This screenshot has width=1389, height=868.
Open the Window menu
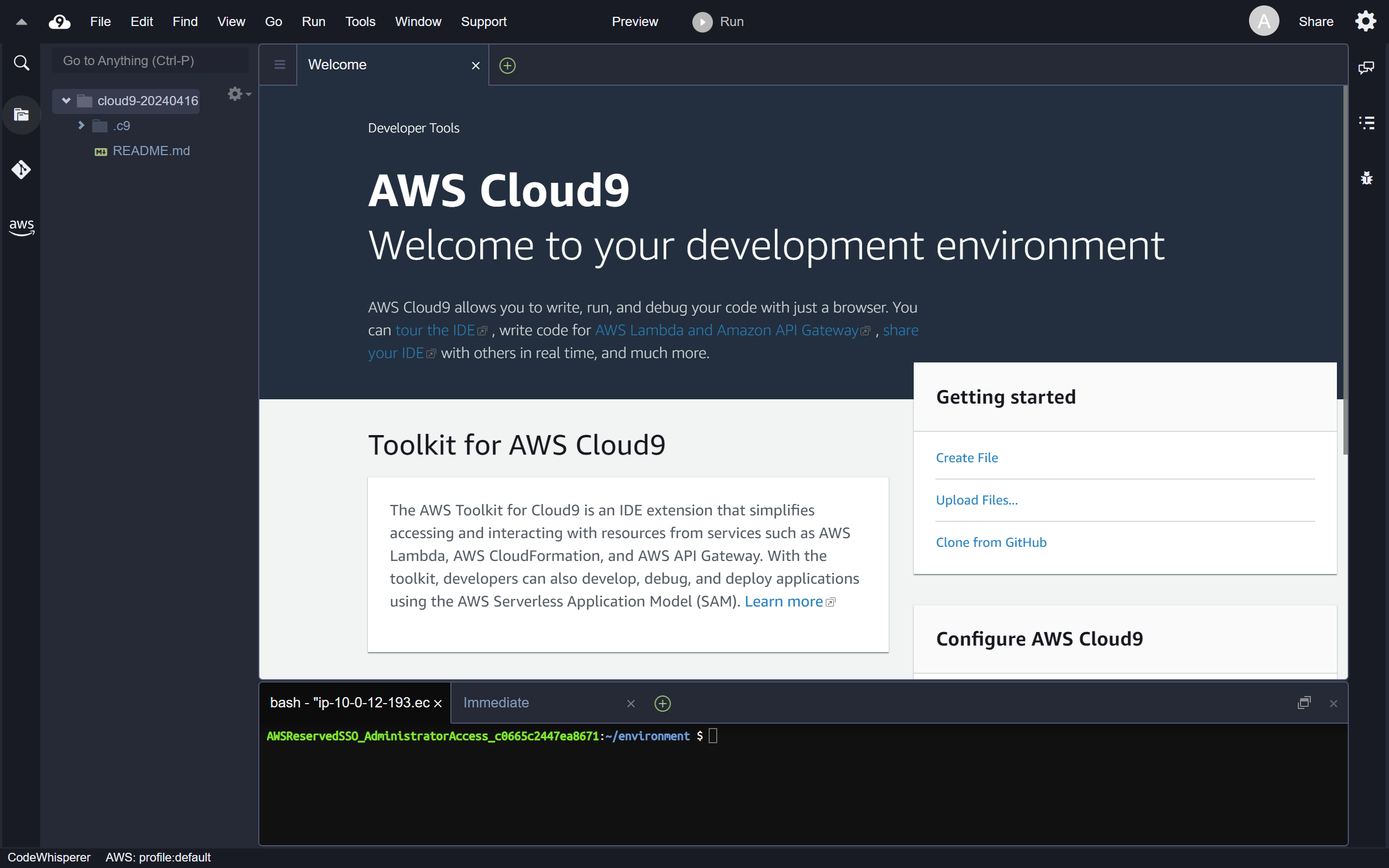point(418,21)
